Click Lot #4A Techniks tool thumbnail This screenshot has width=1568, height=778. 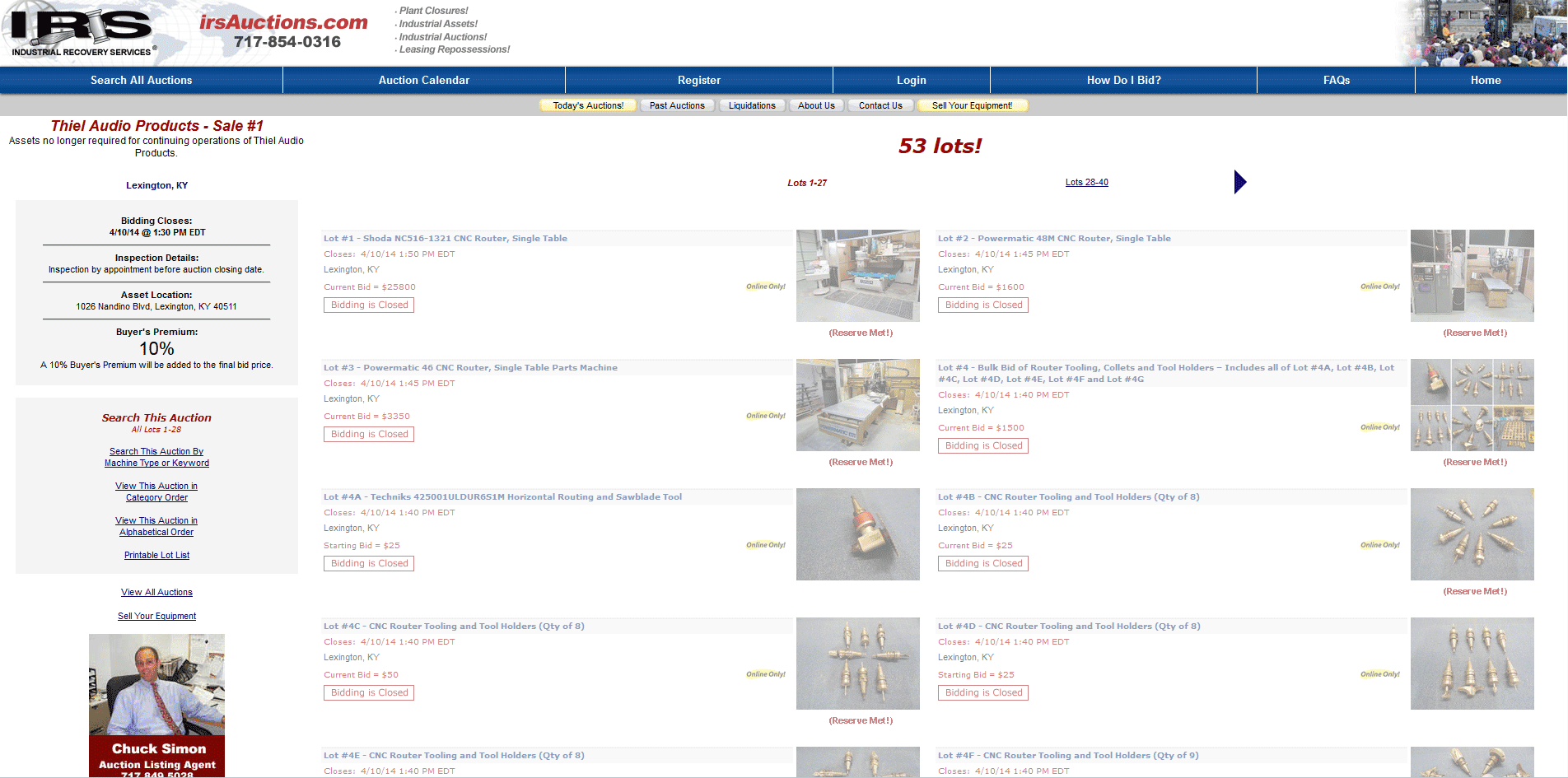[858, 534]
